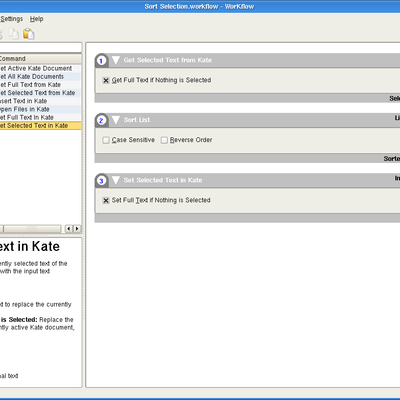Click step number 3 badge
Image resolution: width=400 pixels, height=400 pixels.
click(102, 181)
